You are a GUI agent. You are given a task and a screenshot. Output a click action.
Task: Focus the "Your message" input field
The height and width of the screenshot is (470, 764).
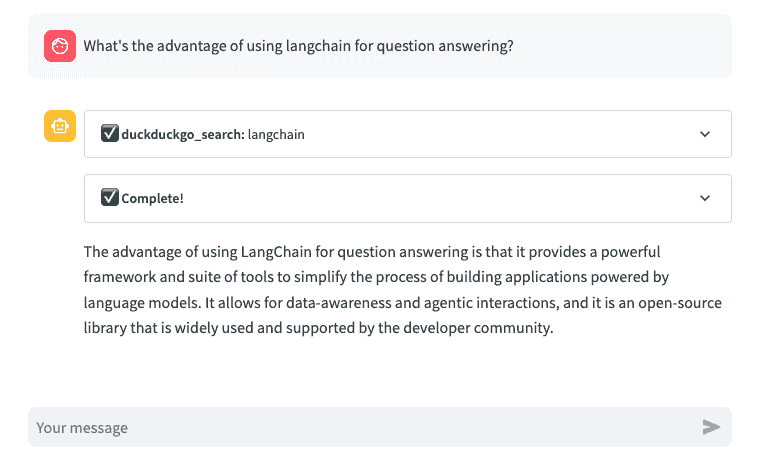[x=360, y=427]
